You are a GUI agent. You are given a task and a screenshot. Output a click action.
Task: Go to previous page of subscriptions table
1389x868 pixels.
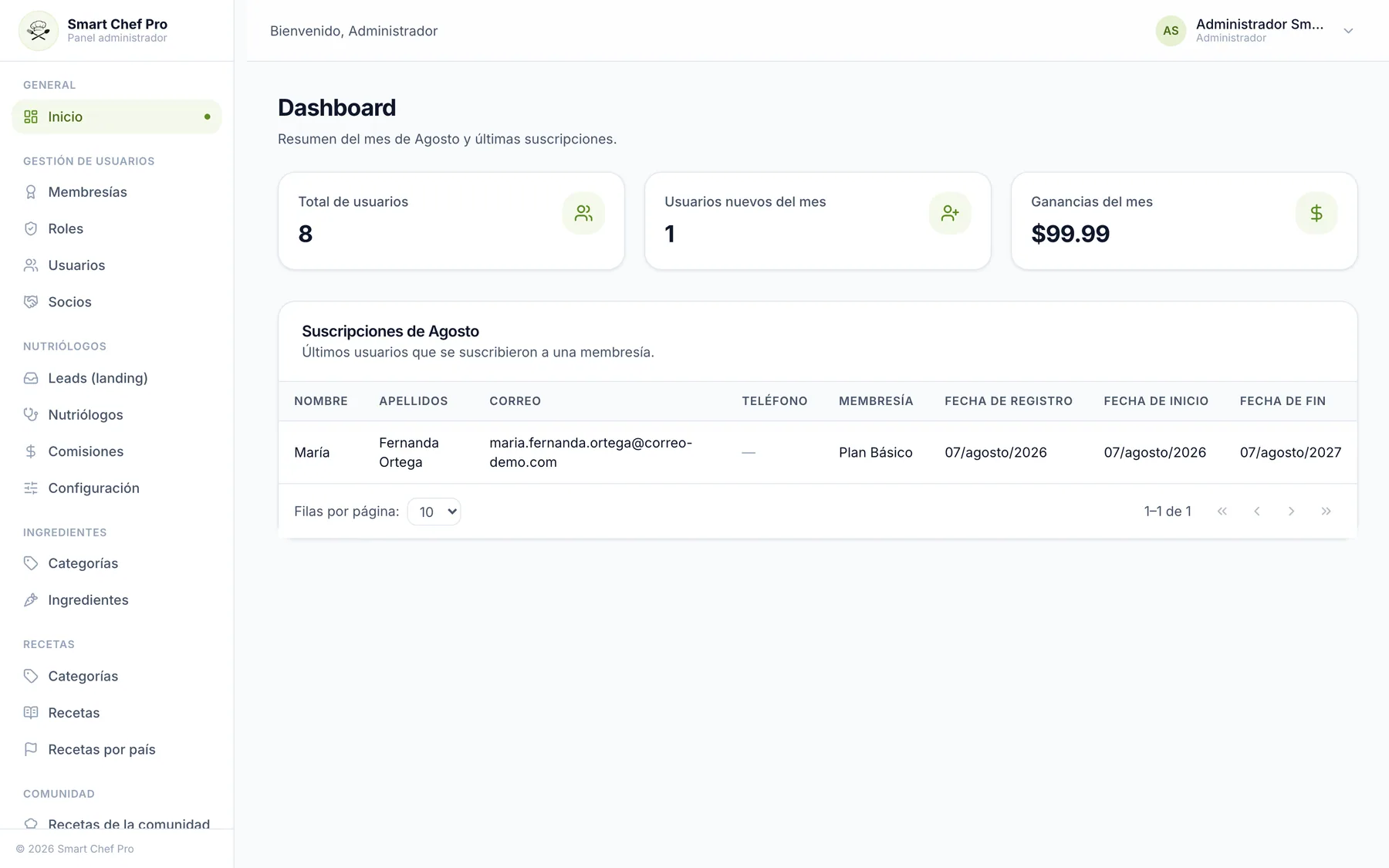click(1257, 511)
